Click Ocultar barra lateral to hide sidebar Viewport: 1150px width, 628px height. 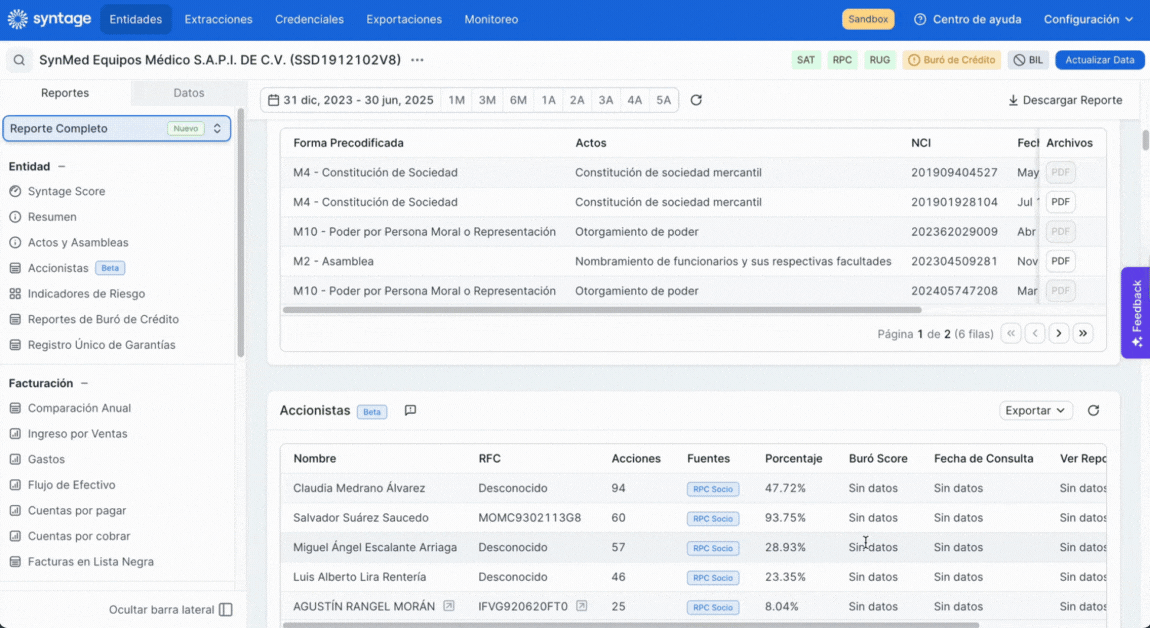171,610
